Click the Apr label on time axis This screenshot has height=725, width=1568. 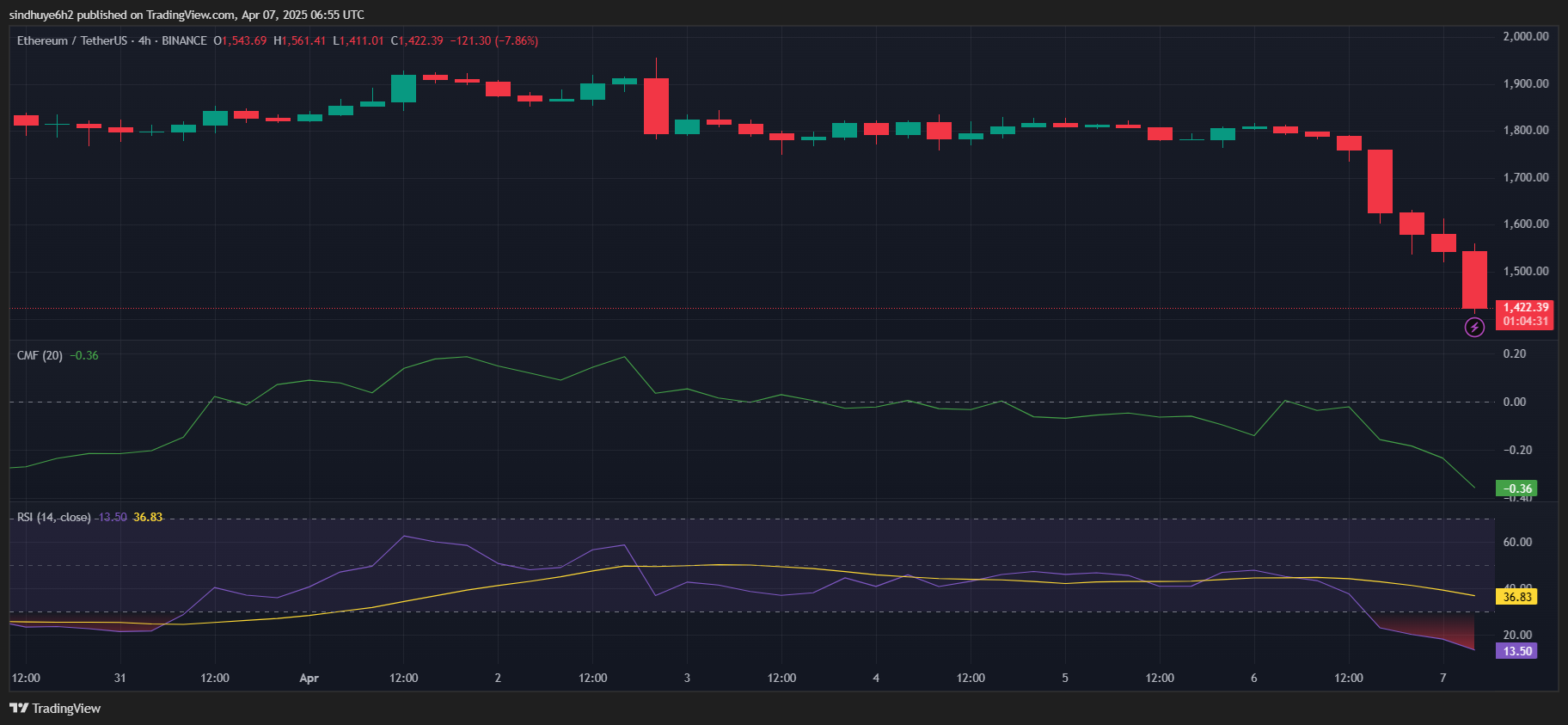pyautogui.click(x=309, y=678)
